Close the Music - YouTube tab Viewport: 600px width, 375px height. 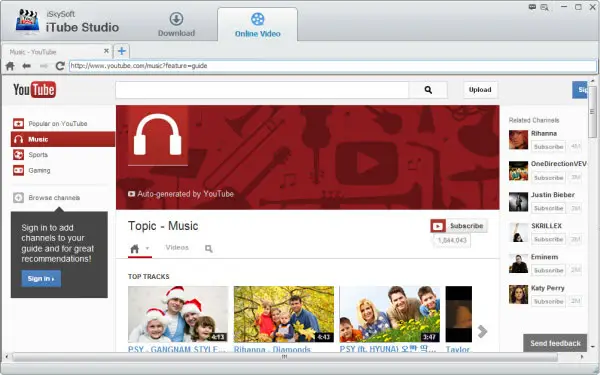106,51
